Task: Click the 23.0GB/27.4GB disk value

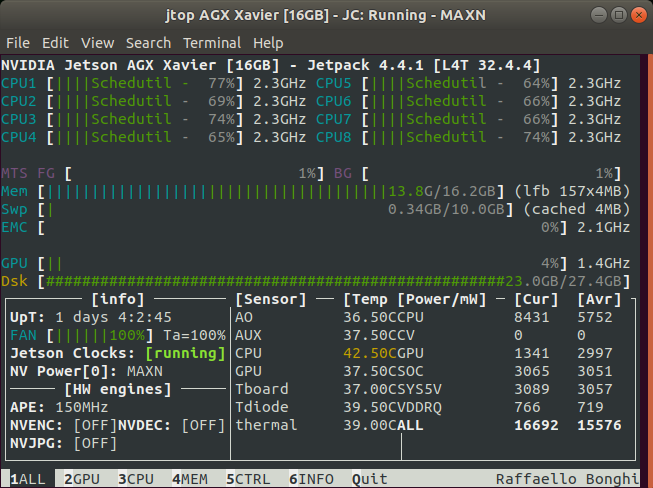Action: tap(563, 281)
